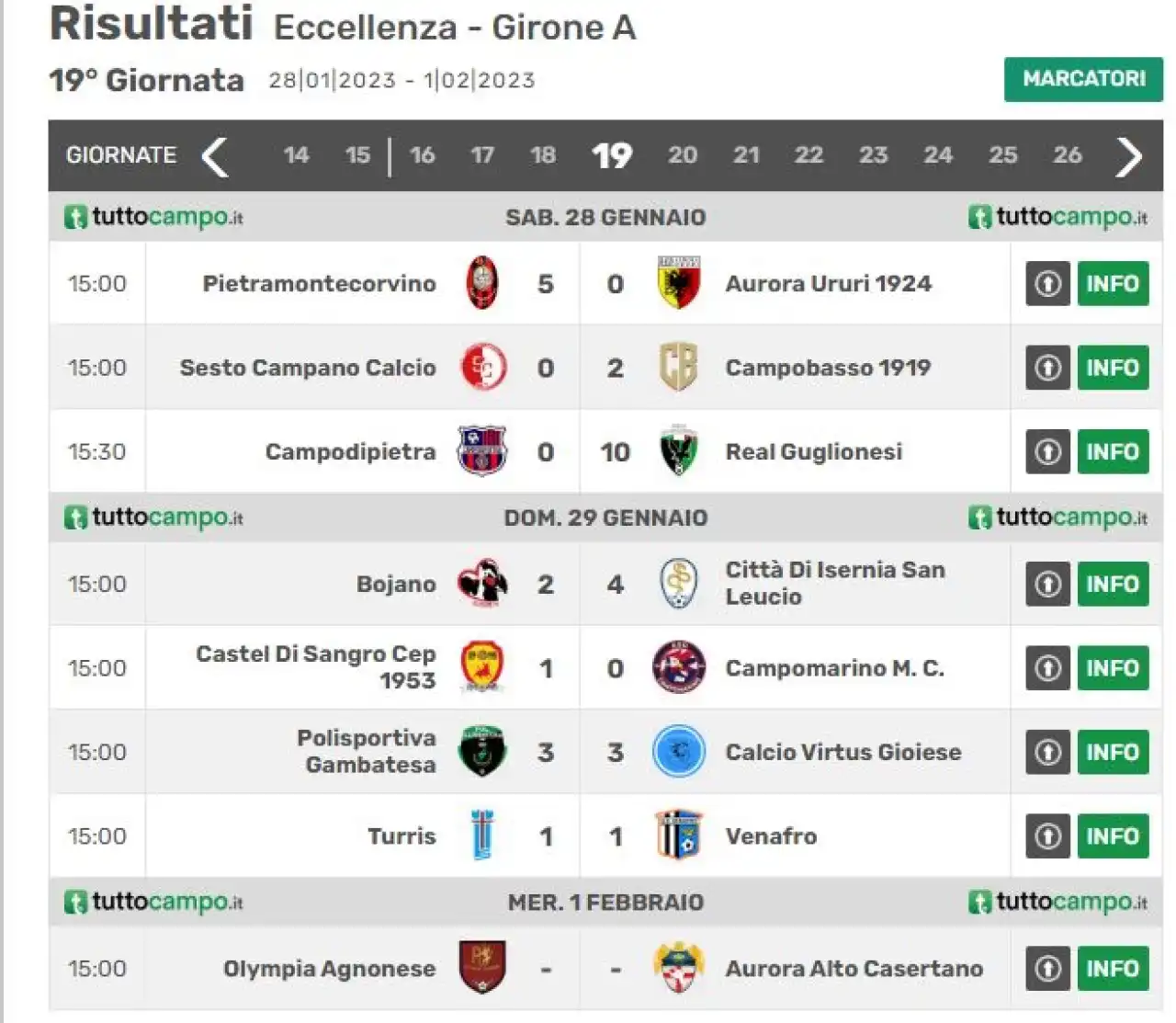
Task: Click the Calcio Virtus Gioiese blue crest
Action: pyautogui.click(x=678, y=751)
